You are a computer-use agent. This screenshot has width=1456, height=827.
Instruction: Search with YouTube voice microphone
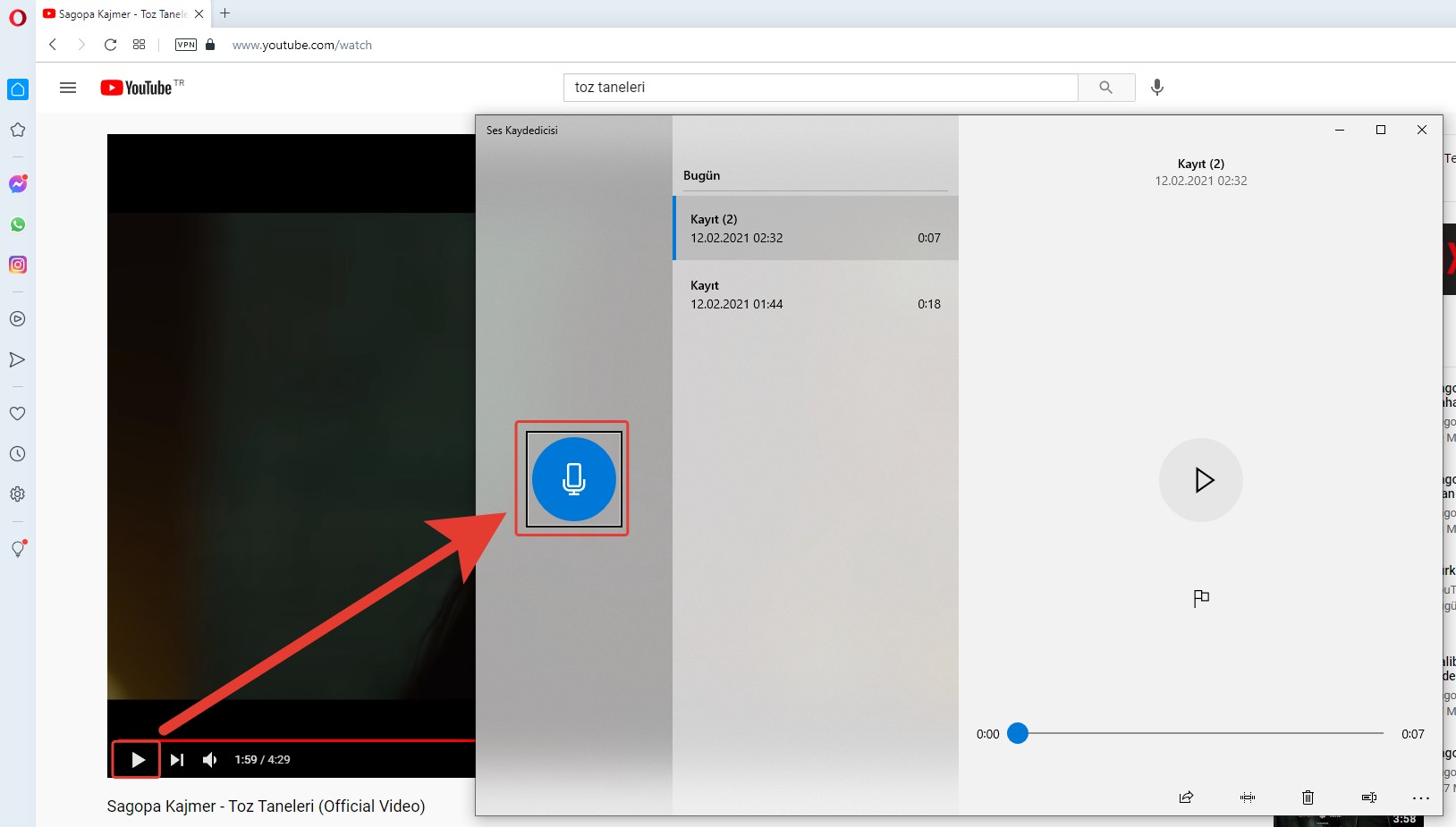click(1156, 88)
